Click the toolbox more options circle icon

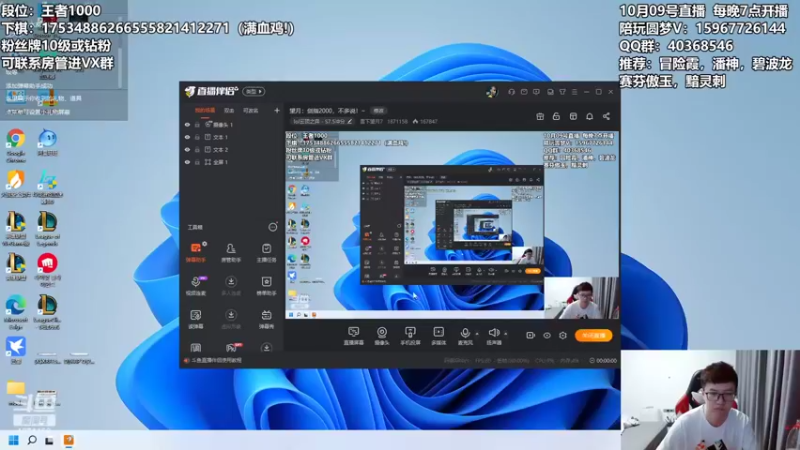(273, 227)
